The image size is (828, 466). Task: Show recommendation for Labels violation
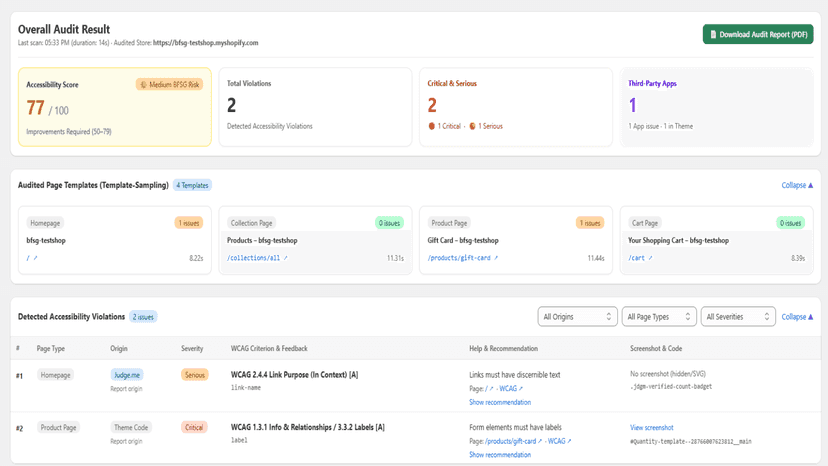tap(500, 454)
